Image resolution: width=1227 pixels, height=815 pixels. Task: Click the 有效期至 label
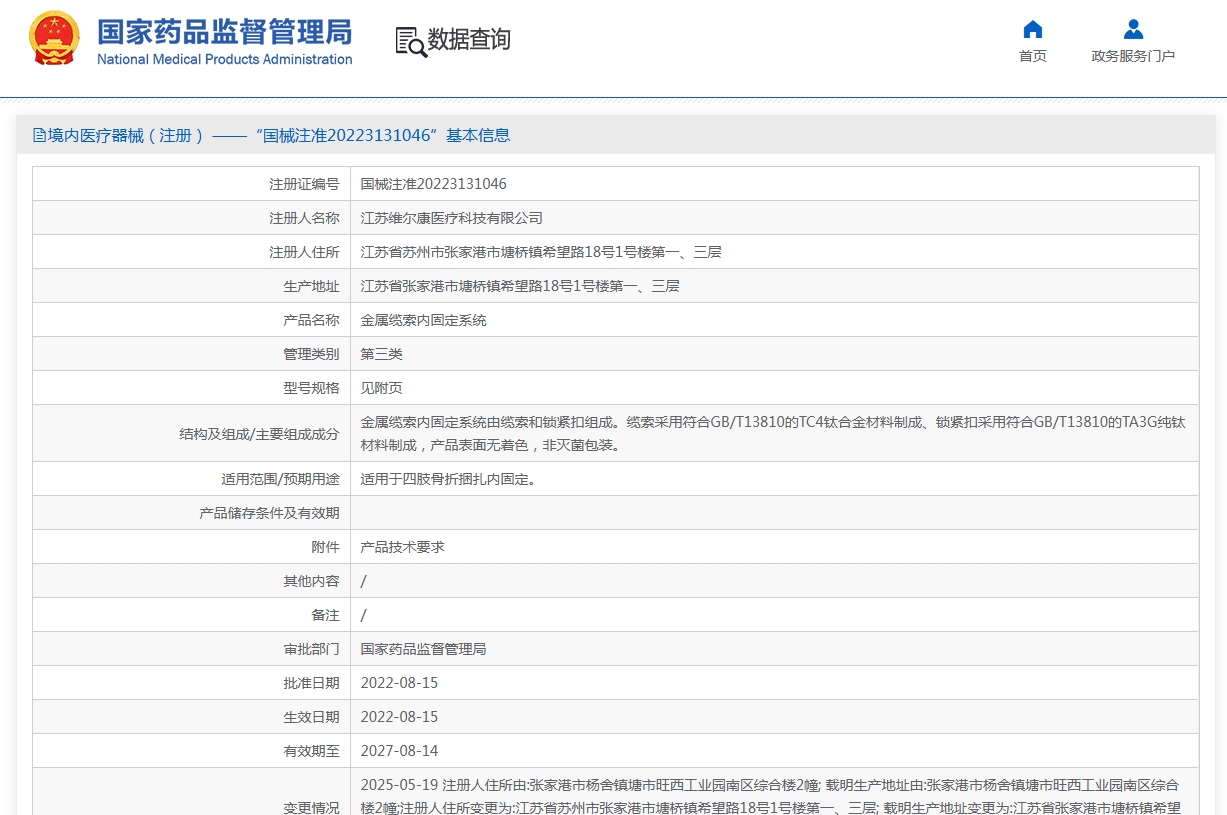pos(311,751)
